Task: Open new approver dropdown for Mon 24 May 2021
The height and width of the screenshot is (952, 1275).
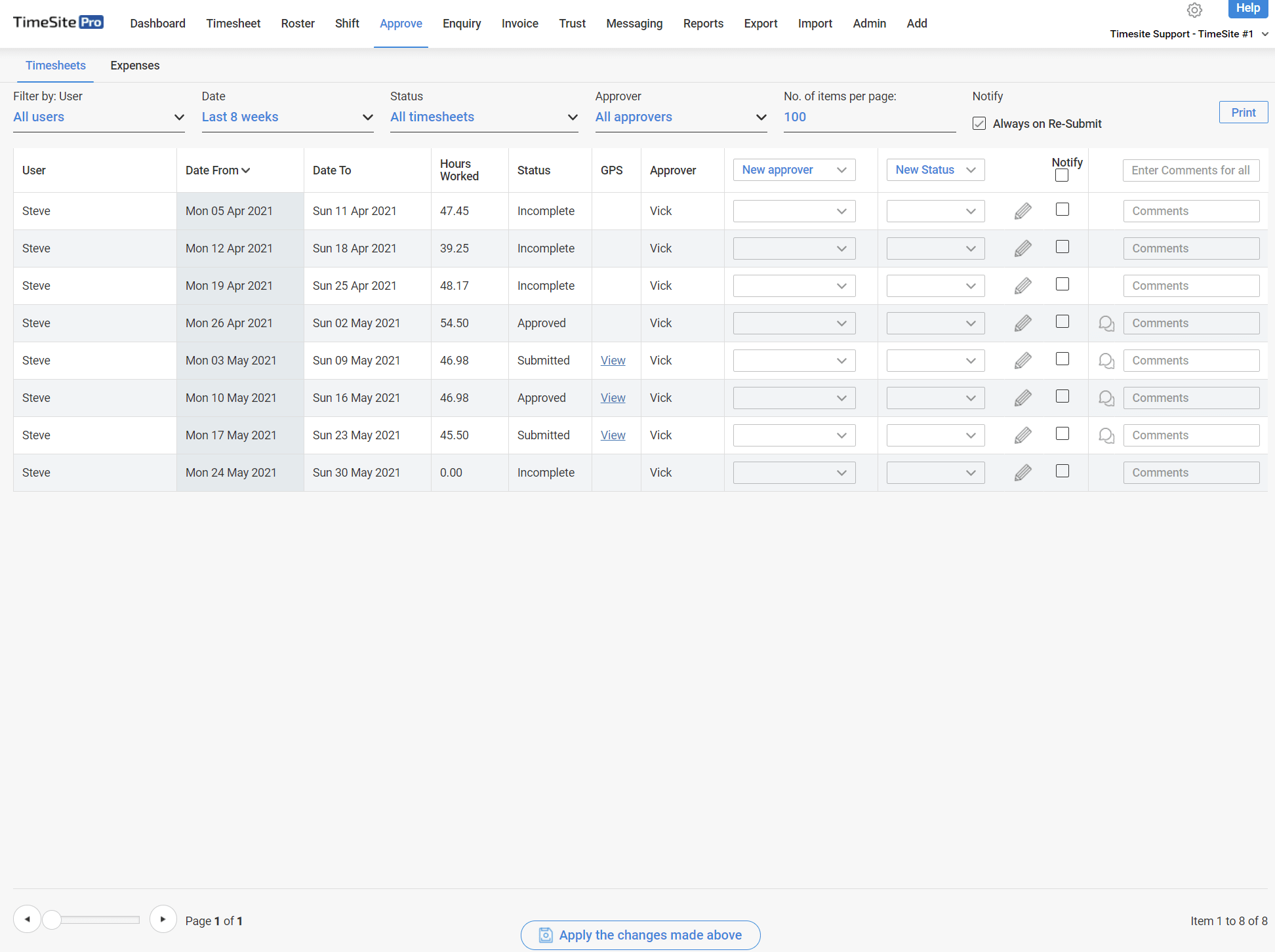Action: (794, 473)
